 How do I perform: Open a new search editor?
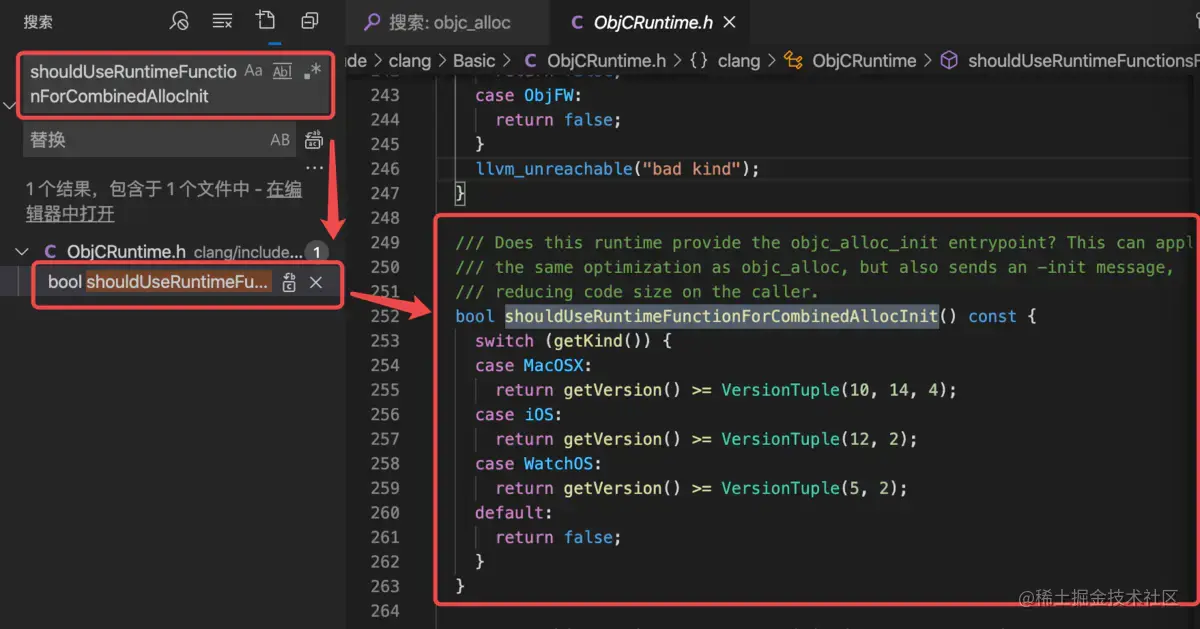tap(265, 21)
